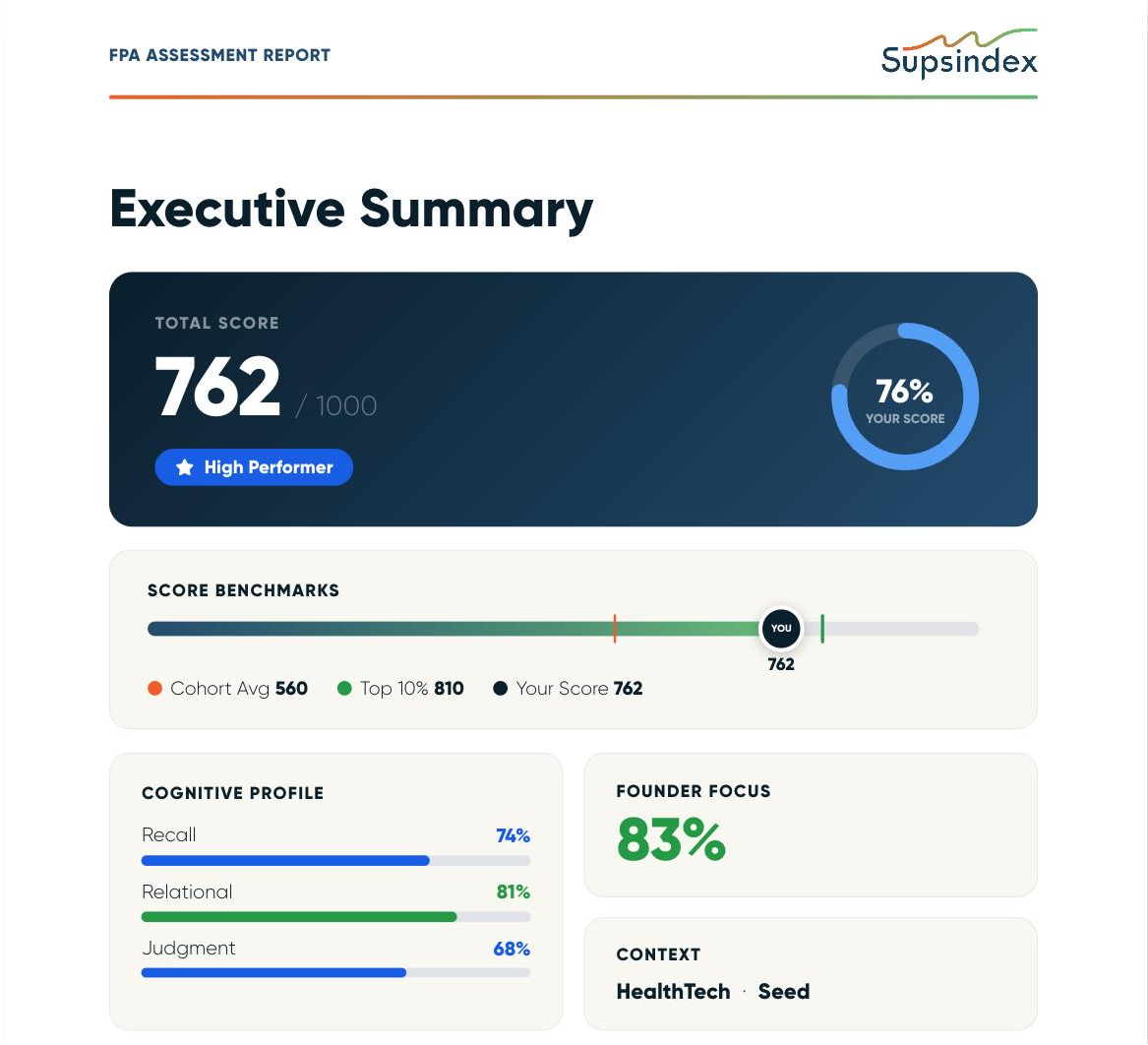Screen dimensions: 1148x1045
Task: Click the star icon in High Performer badge
Action: [x=185, y=467]
